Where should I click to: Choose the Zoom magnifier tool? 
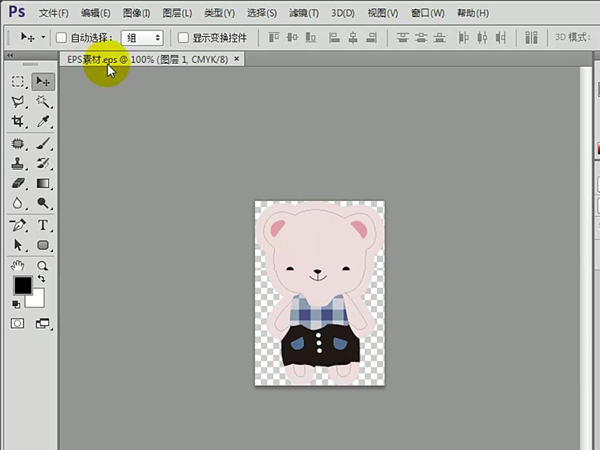[x=43, y=266]
